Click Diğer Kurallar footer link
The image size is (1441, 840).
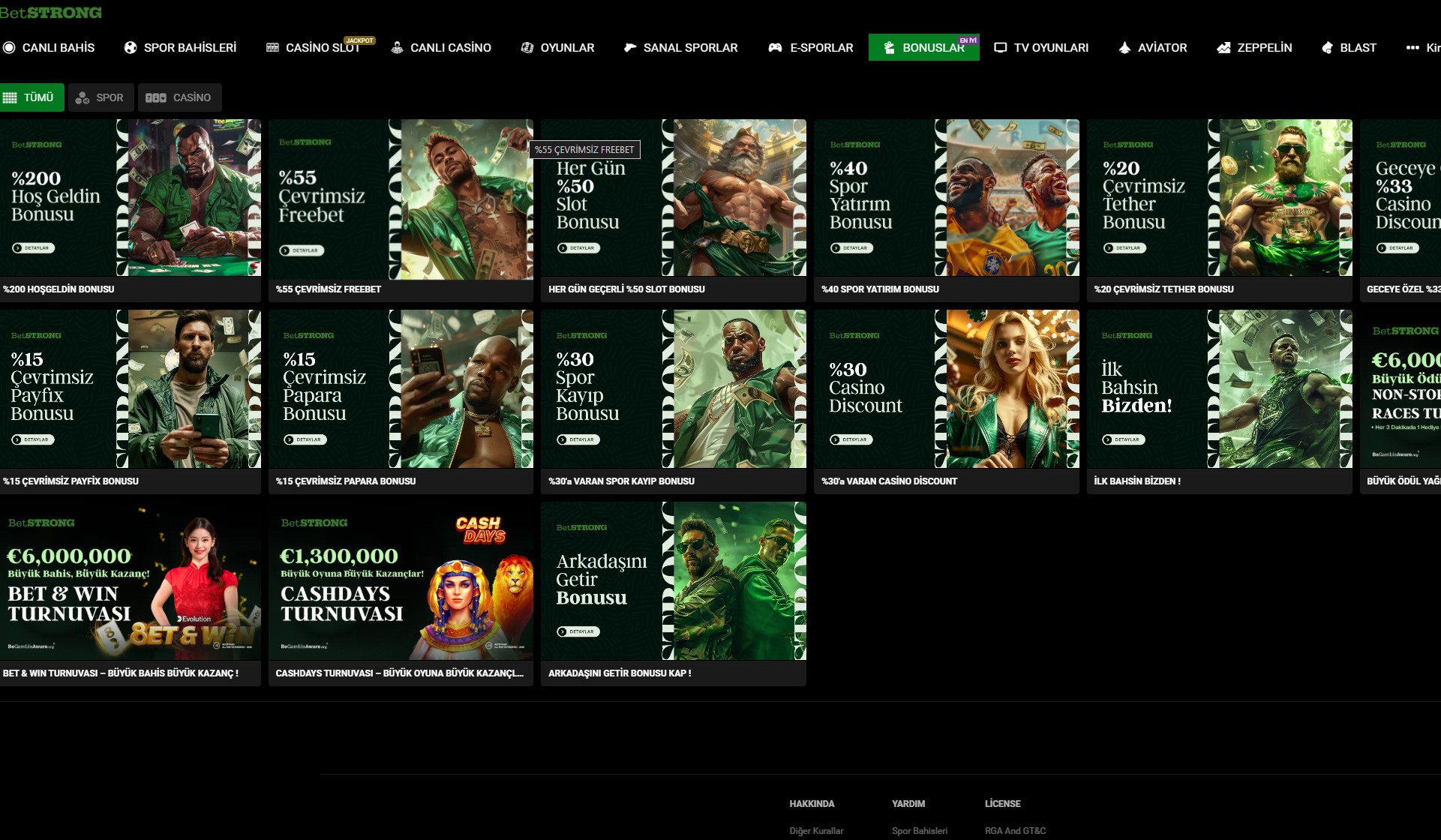click(x=816, y=831)
